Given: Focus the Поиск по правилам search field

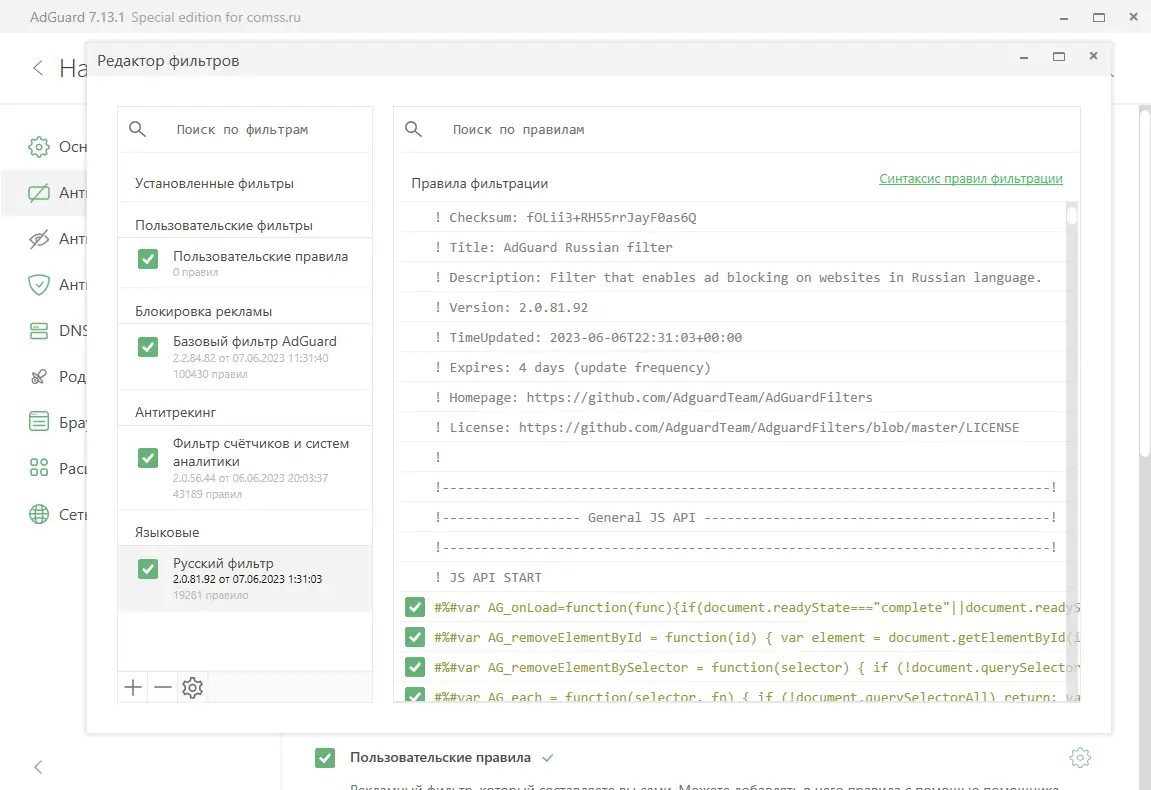Looking at the screenshot, I should (740, 130).
